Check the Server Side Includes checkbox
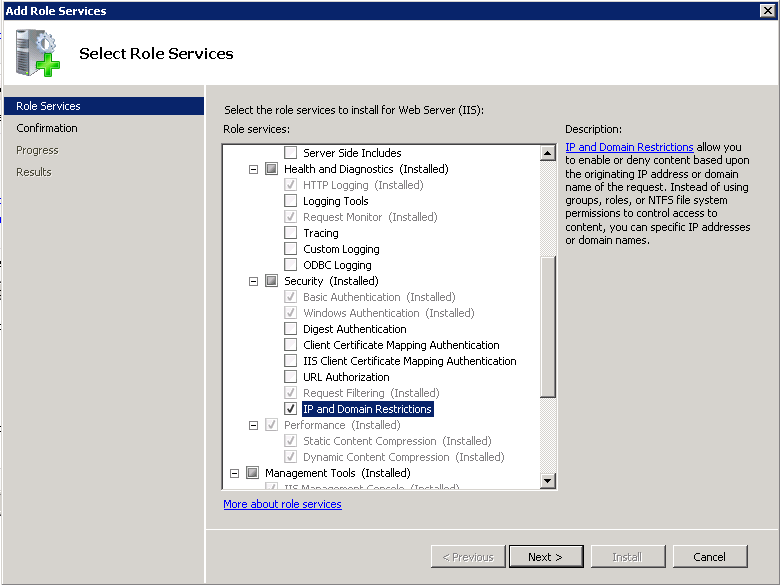The width and height of the screenshot is (781, 585). pyautogui.click(x=290, y=152)
